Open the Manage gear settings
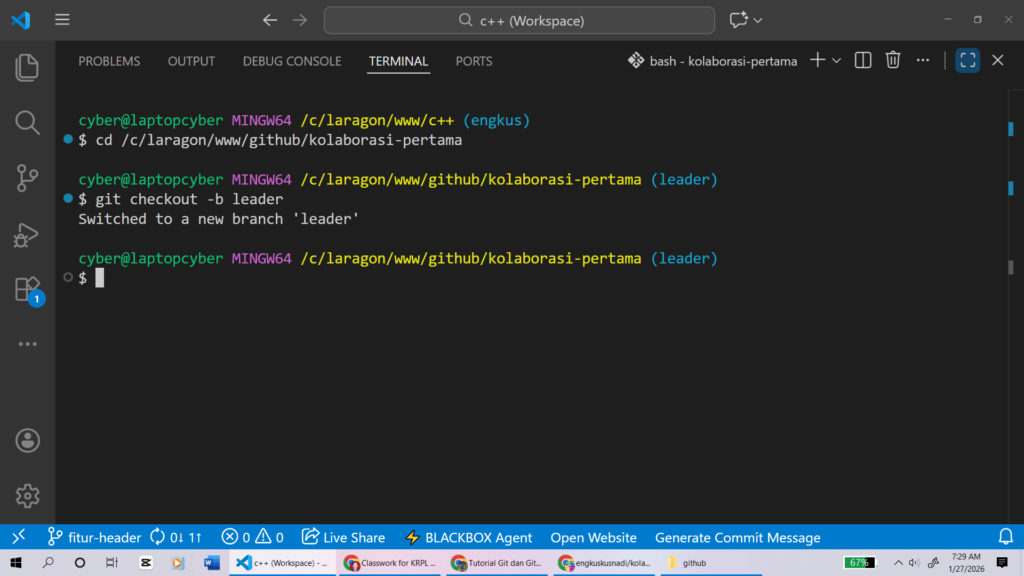 coord(27,495)
